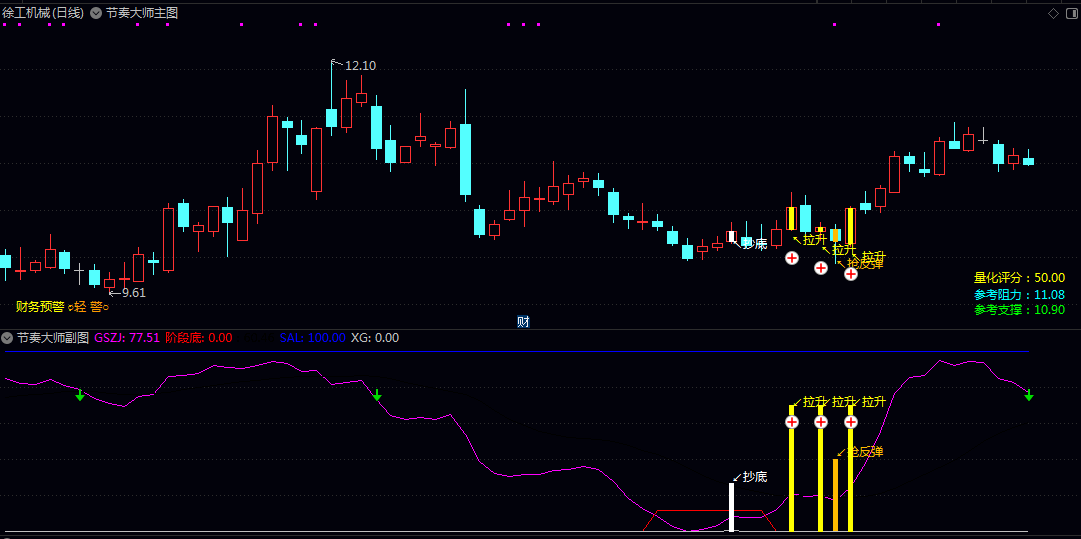The height and width of the screenshot is (539, 1081).
Task: Click the orange 抢反弹 bar in the sub-chart
Action: tap(836, 495)
